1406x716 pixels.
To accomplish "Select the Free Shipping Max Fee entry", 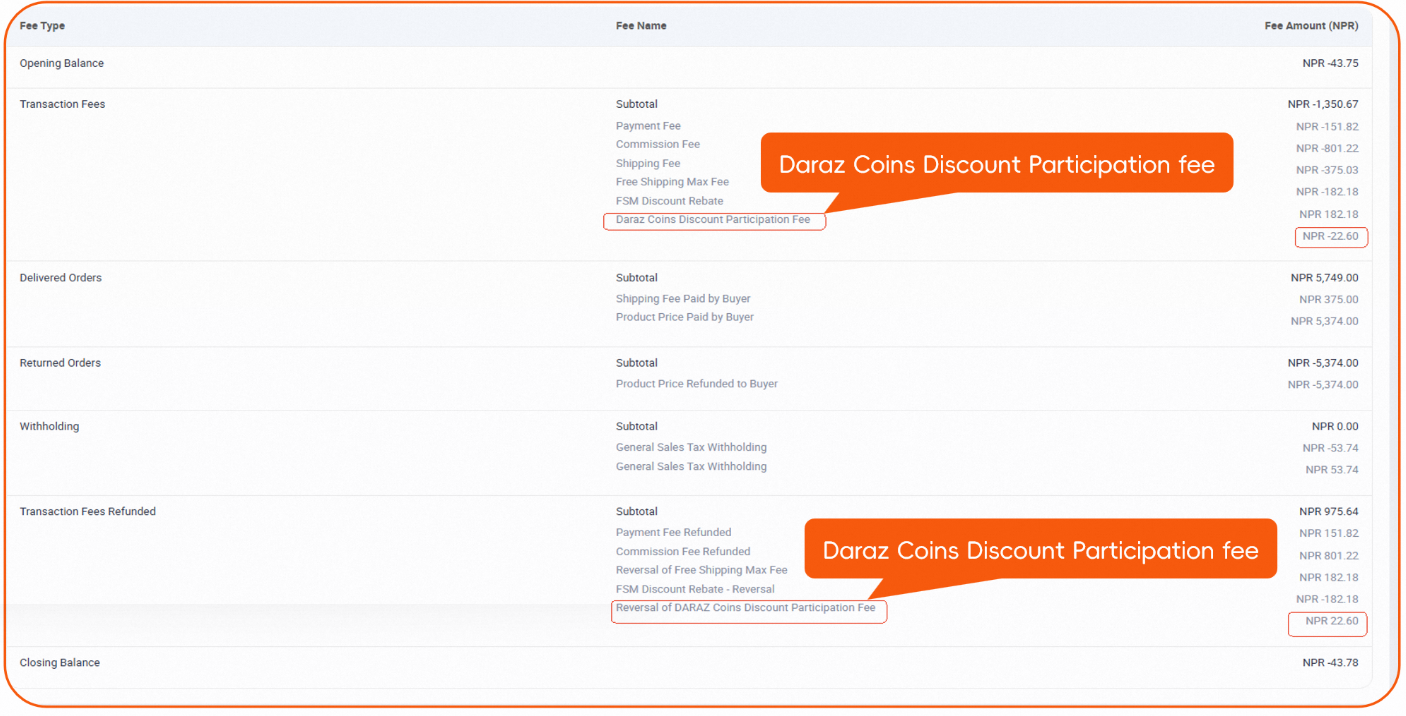I will click(672, 182).
